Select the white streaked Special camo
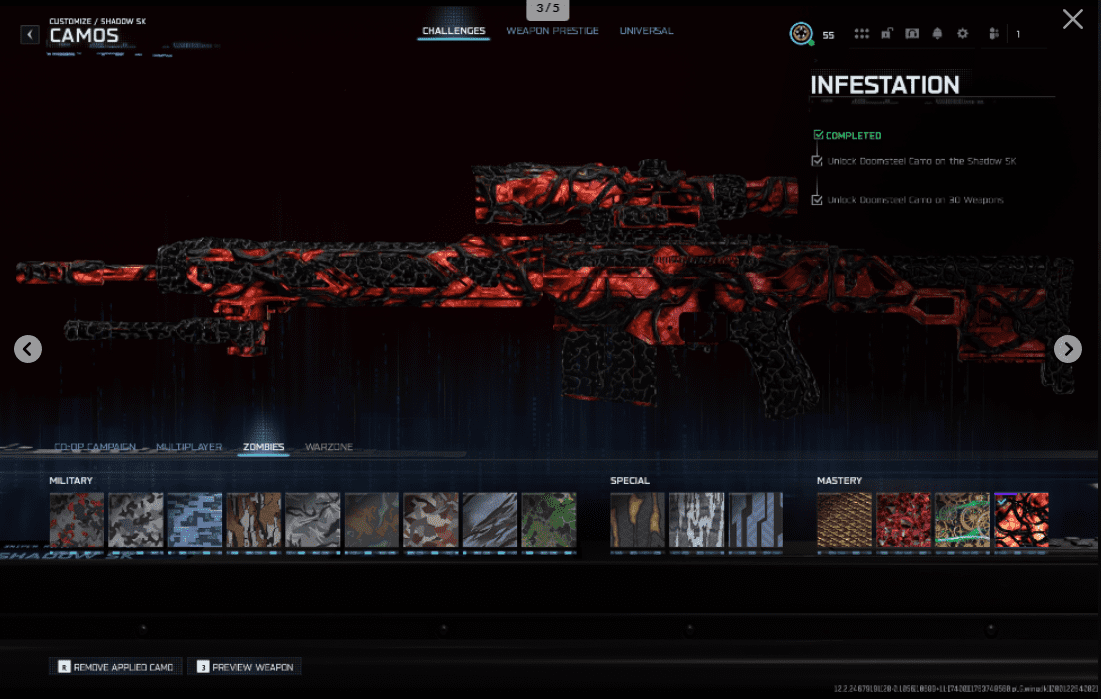The width and height of the screenshot is (1101, 699). (x=696, y=521)
